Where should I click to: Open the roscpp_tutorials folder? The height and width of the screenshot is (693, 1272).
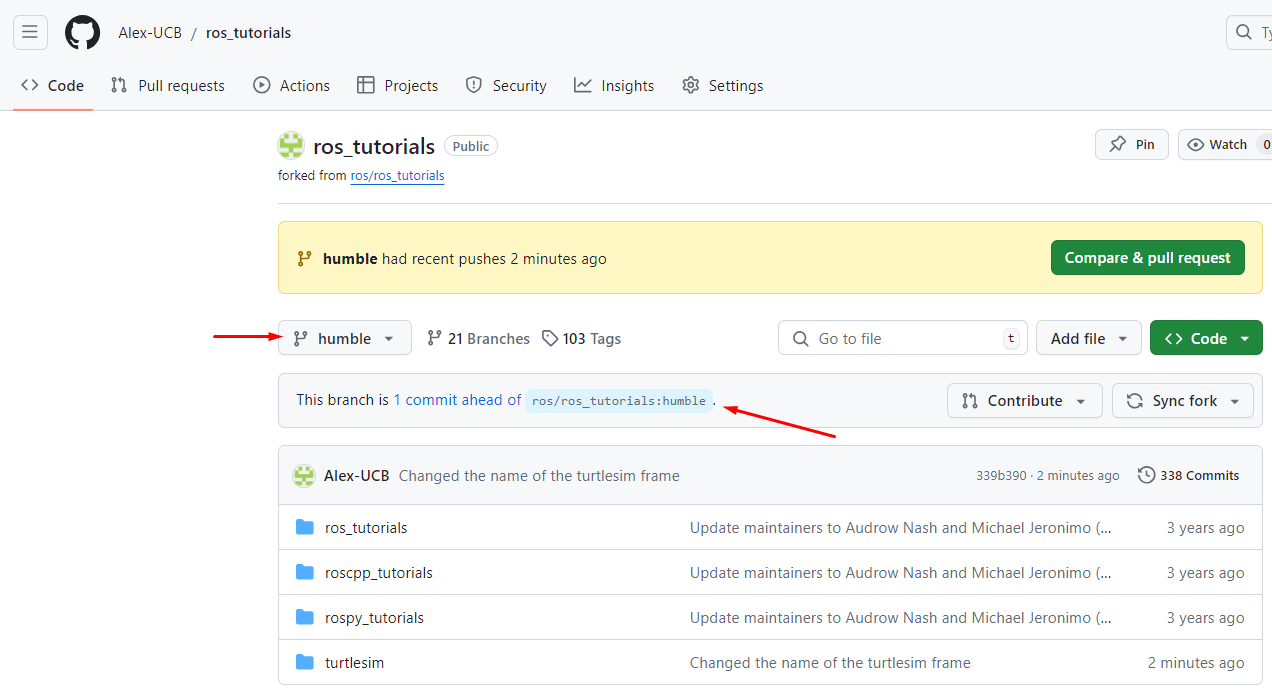(x=379, y=573)
